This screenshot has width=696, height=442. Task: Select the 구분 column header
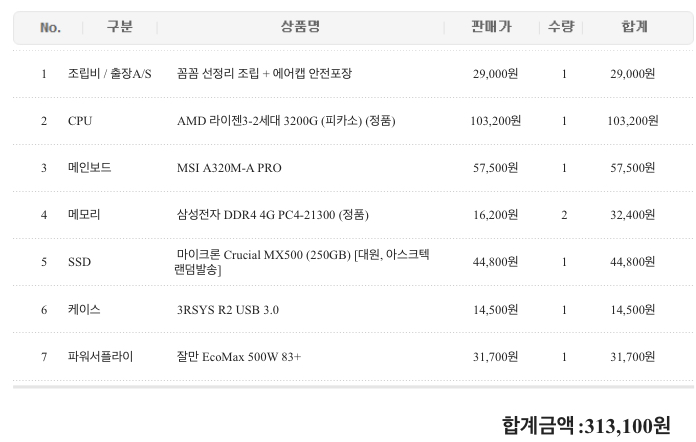[120, 27]
